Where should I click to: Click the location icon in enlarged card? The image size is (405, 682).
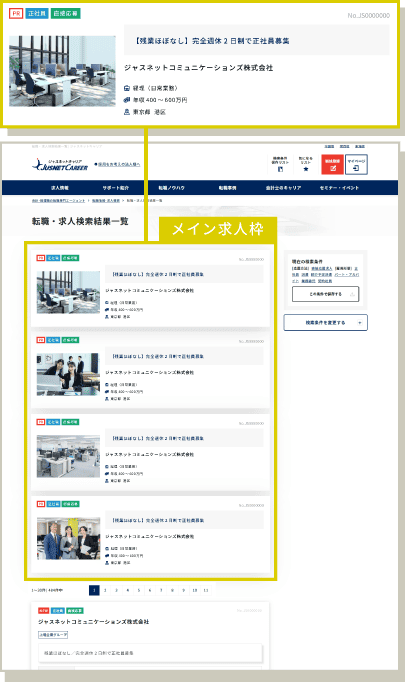127,112
